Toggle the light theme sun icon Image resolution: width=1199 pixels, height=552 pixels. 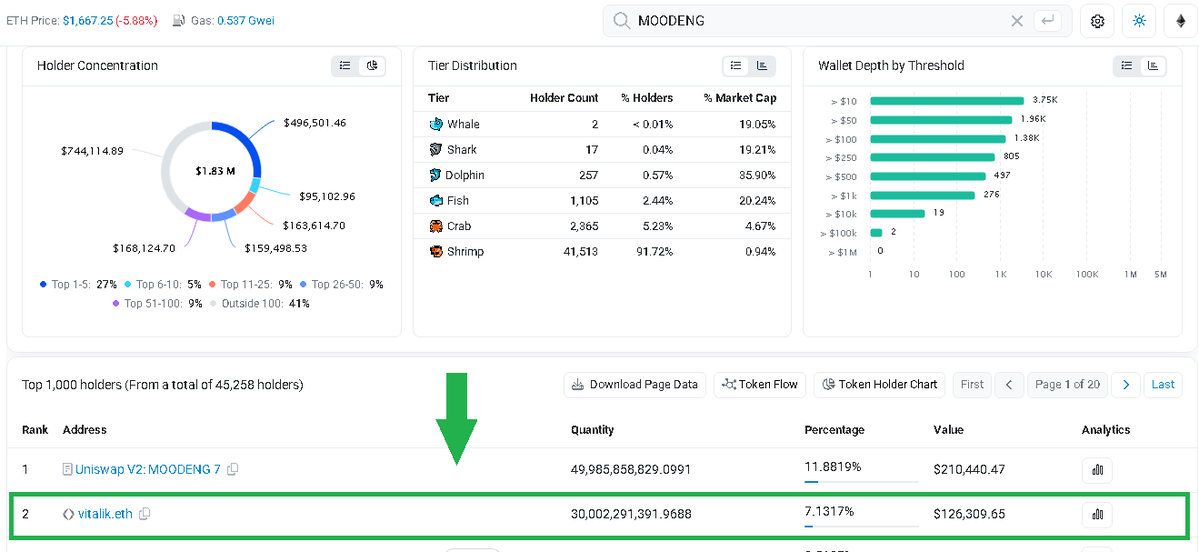pyautogui.click(x=1139, y=21)
